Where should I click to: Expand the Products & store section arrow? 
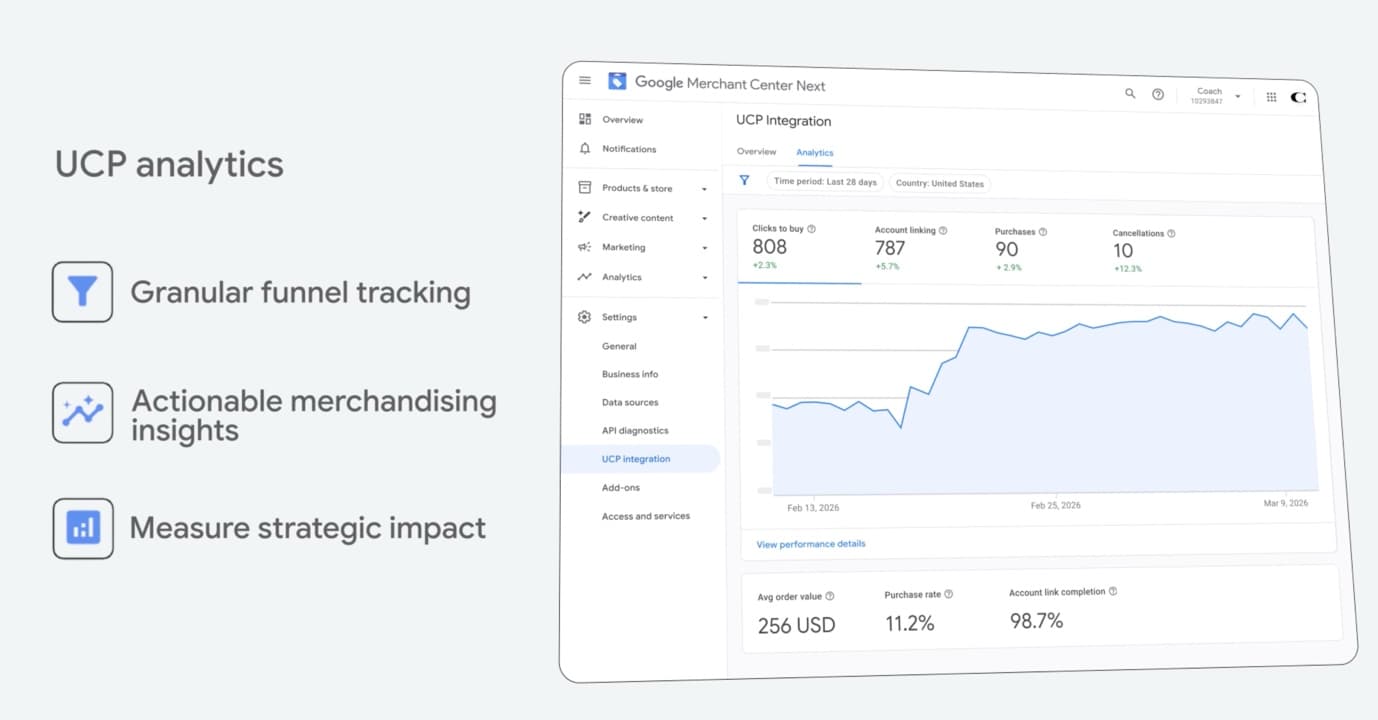coord(705,189)
